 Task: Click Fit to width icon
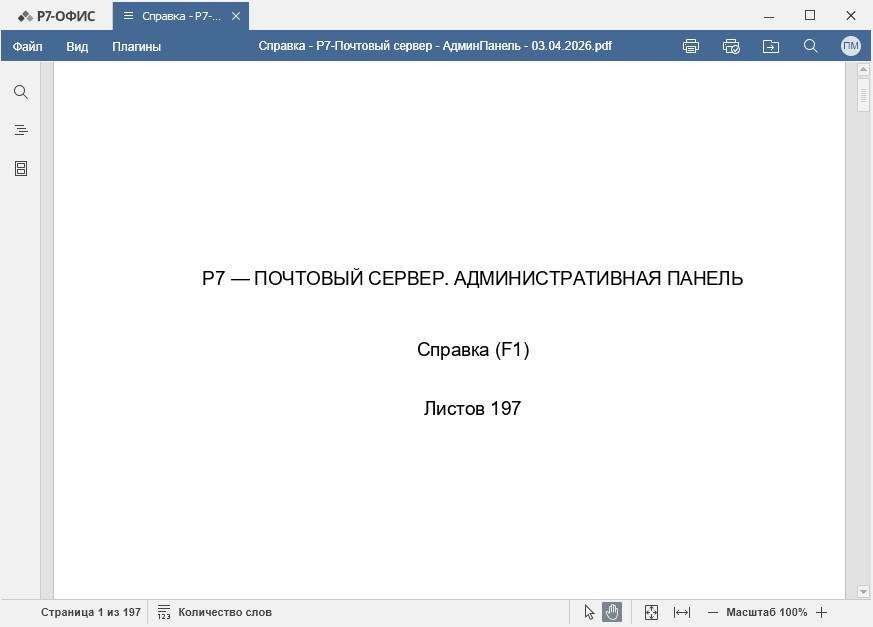[x=681, y=613]
